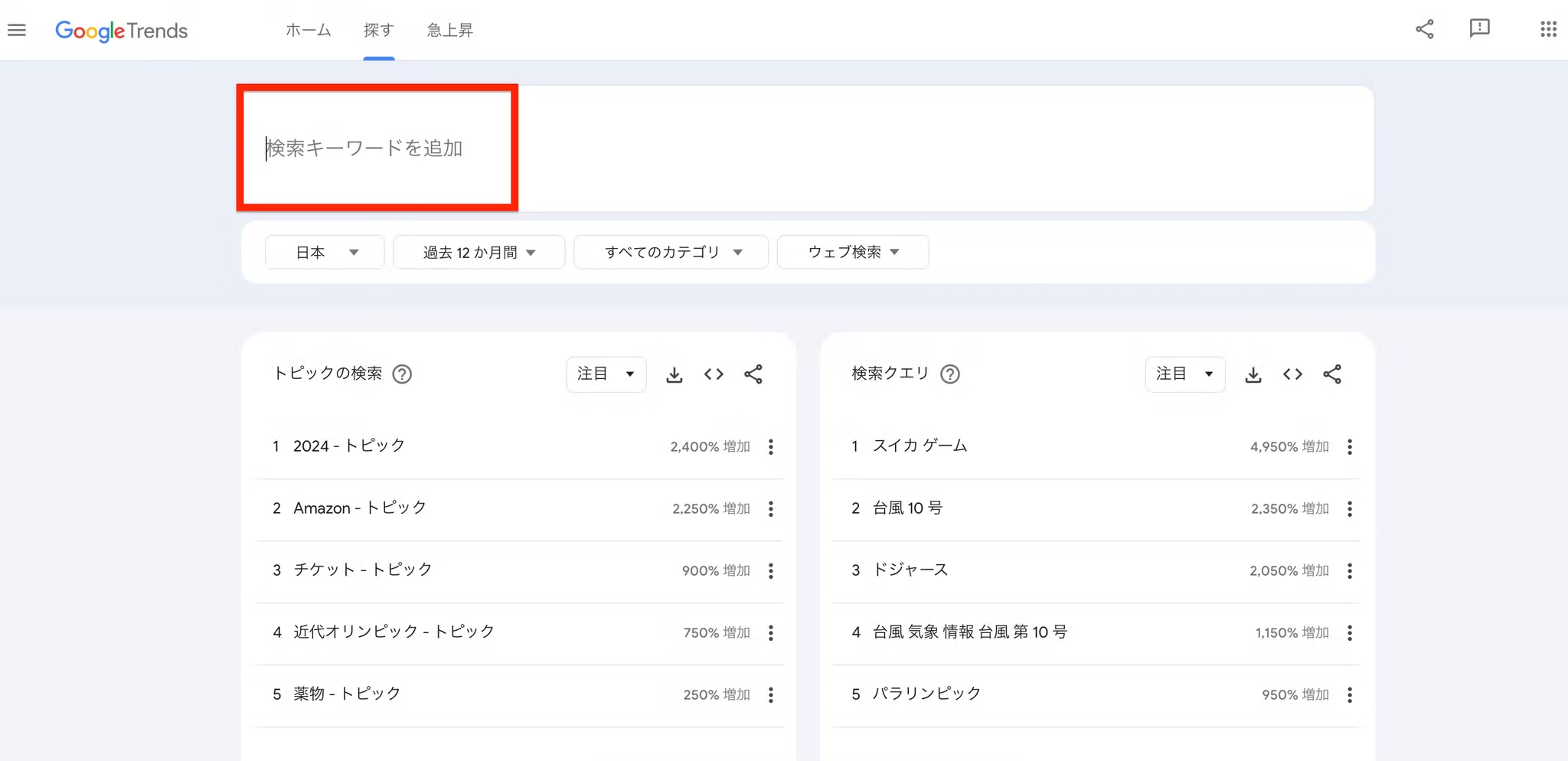Open the 薬物 - トピック topic row
The image size is (1568, 761).
click(518, 694)
